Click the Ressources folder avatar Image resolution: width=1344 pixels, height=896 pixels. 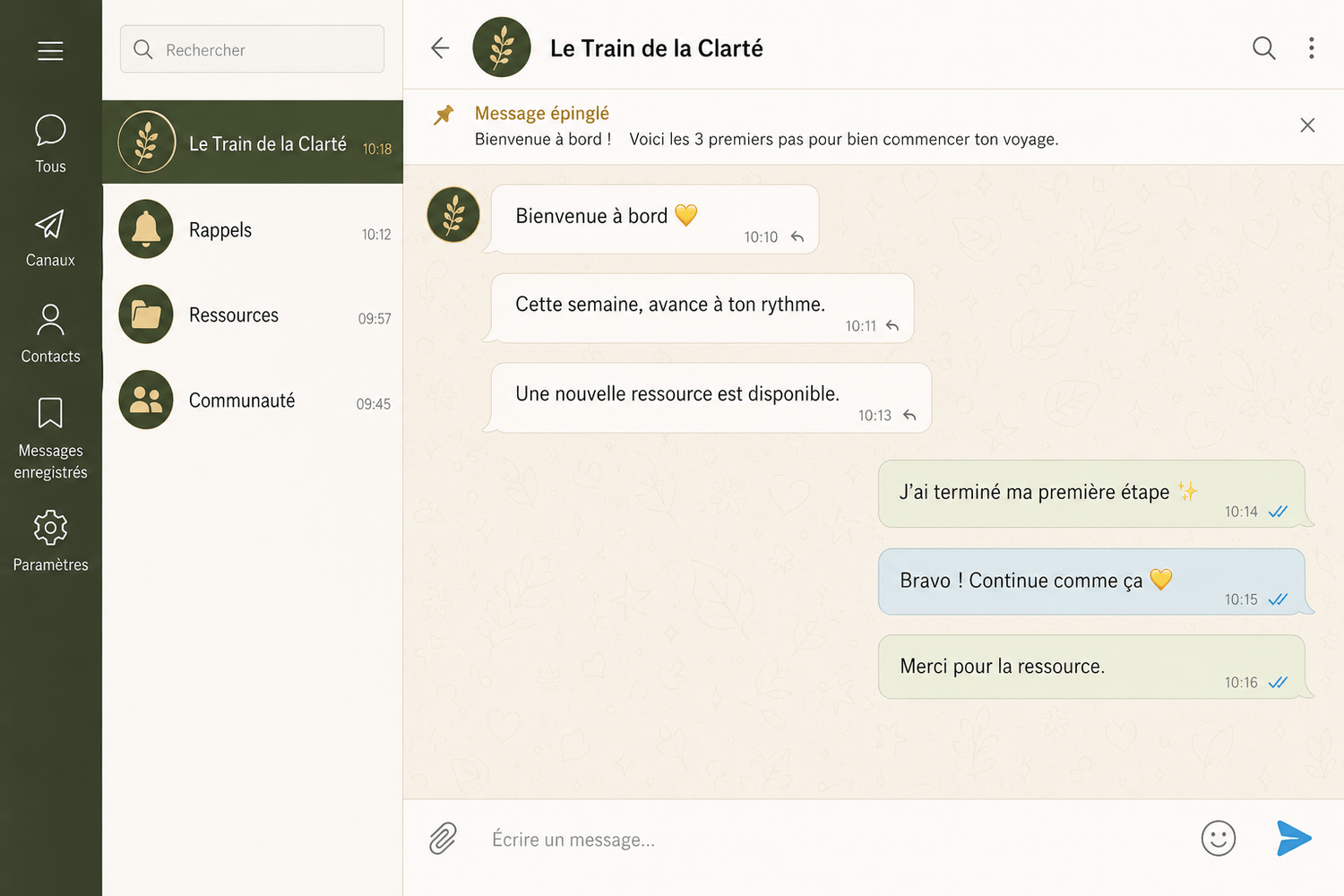(146, 314)
